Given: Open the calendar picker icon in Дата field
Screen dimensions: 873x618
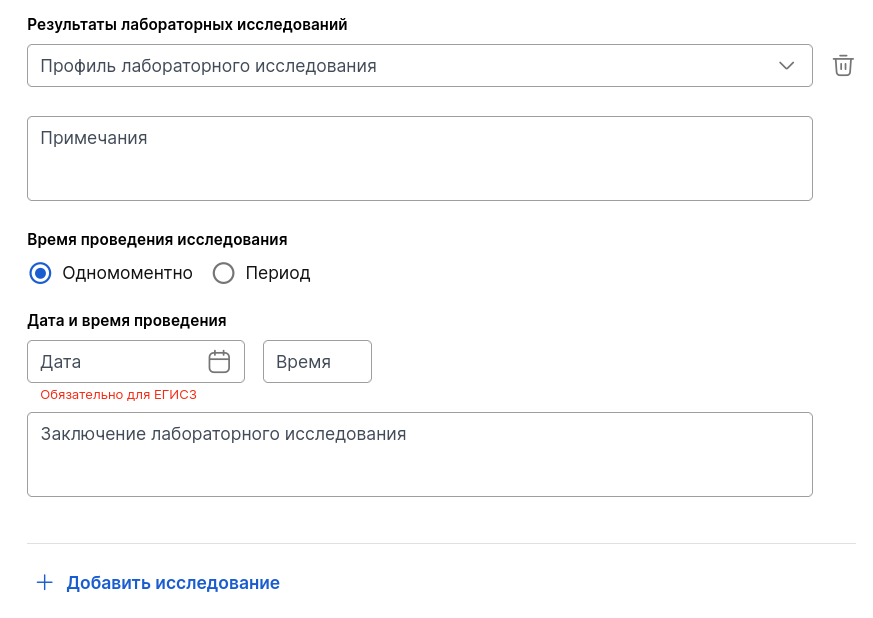Looking at the screenshot, I should click(x=219, y=362).
